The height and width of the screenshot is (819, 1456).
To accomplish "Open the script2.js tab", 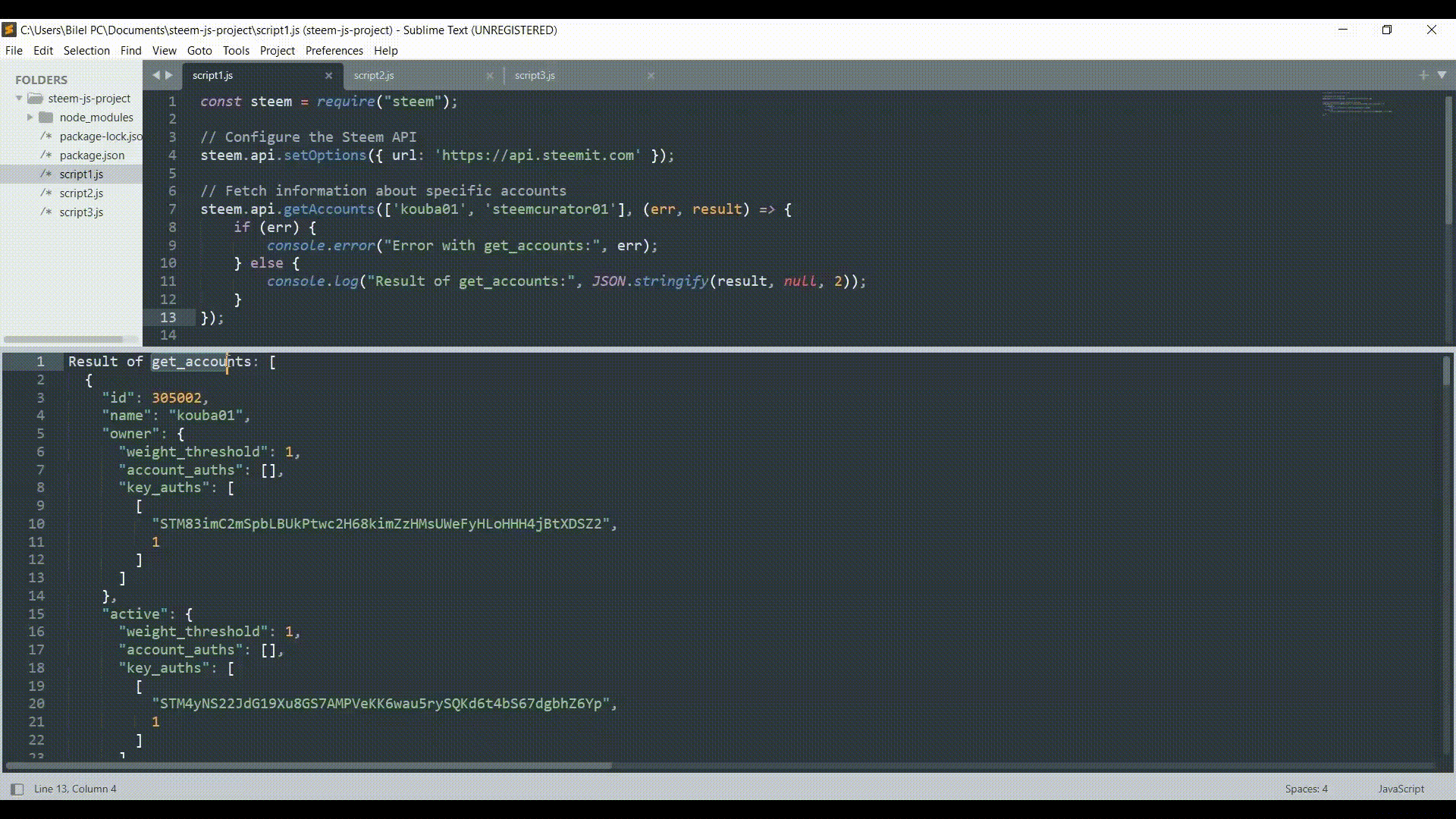I will click(x=375, y=75).
